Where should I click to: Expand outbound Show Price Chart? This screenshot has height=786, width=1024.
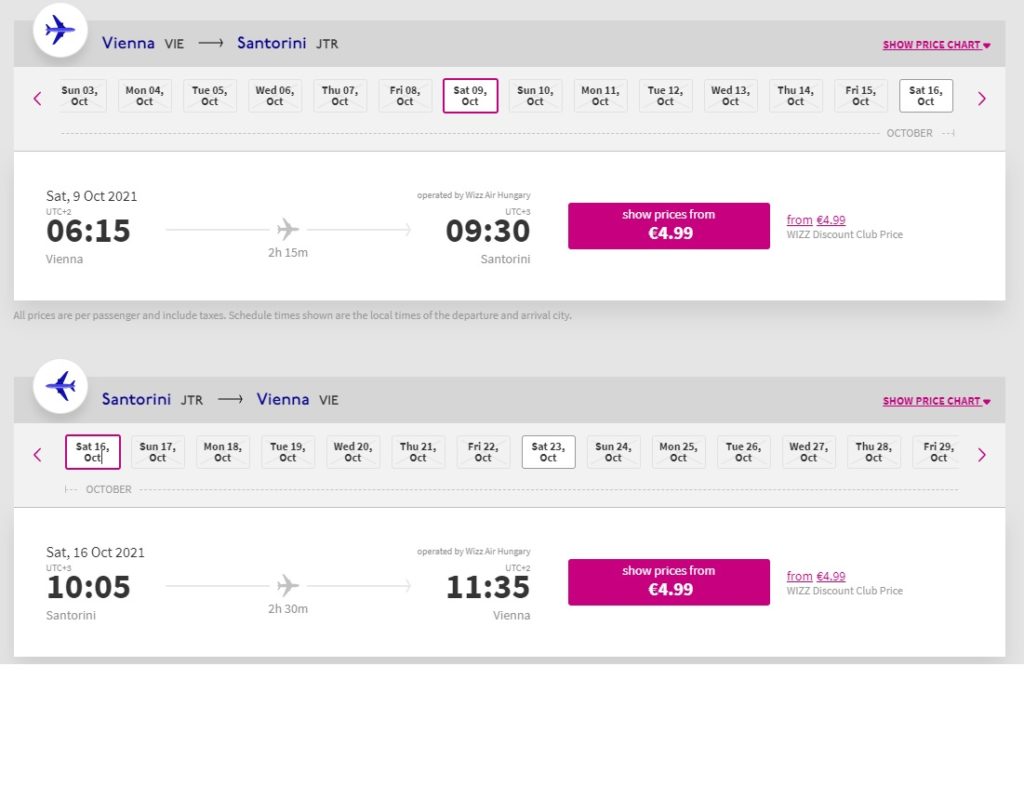(936, 45)
